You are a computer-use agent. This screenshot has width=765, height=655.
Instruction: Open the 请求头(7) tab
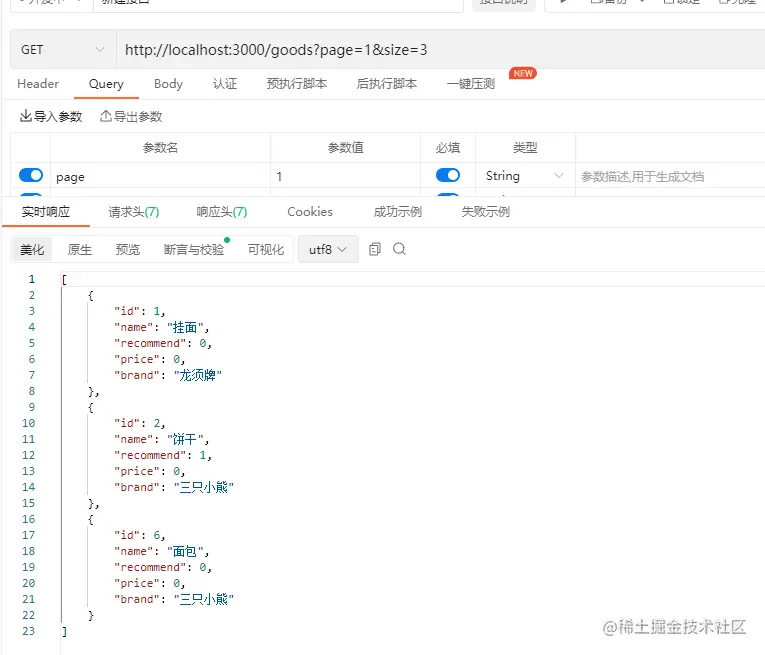[134, 212]
